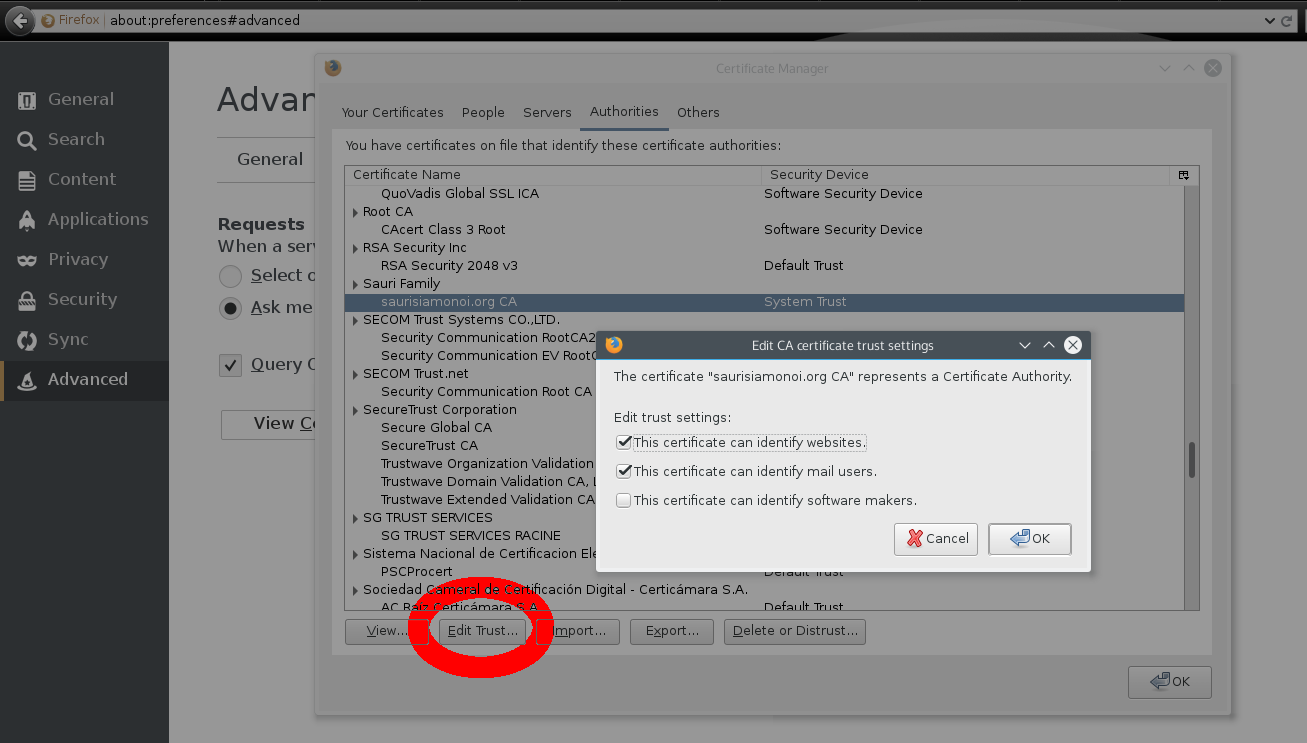Collapse the Sistema Nacional de Certificacion group
The height and width of the screenshot is (743, 1307).
tap(355, 554)
